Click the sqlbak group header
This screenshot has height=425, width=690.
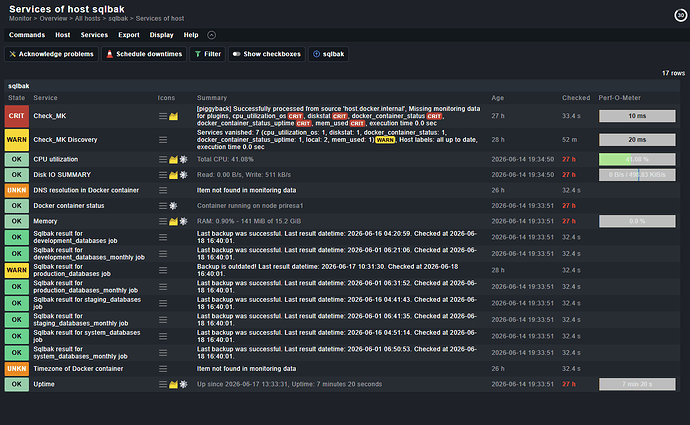pyautogui.click(x=18, y=86)
